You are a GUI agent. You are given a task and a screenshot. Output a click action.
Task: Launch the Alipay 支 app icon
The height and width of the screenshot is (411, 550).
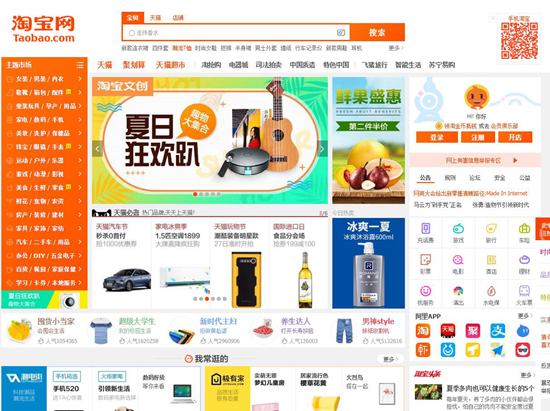pyautogui.click(x=498, y=331)
